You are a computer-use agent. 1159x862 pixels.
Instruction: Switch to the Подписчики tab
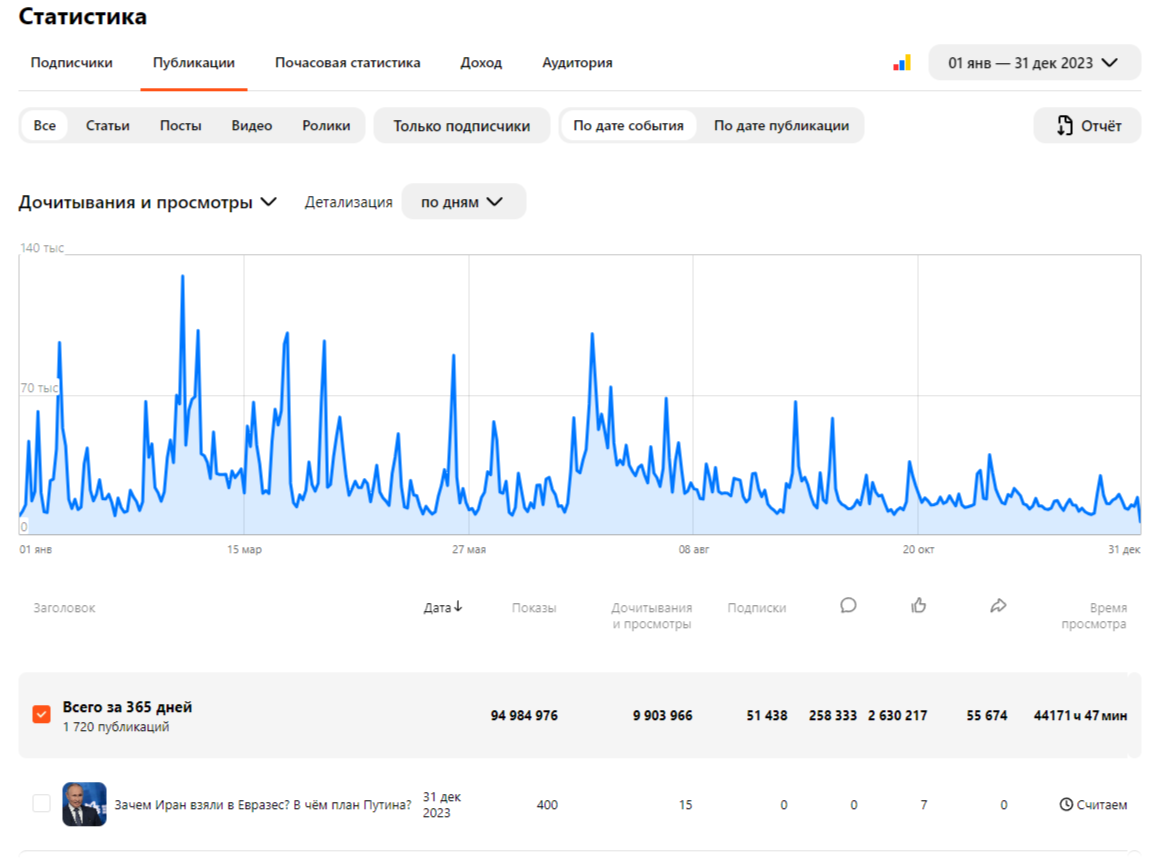pyautogui.click(x=72, y=63)
